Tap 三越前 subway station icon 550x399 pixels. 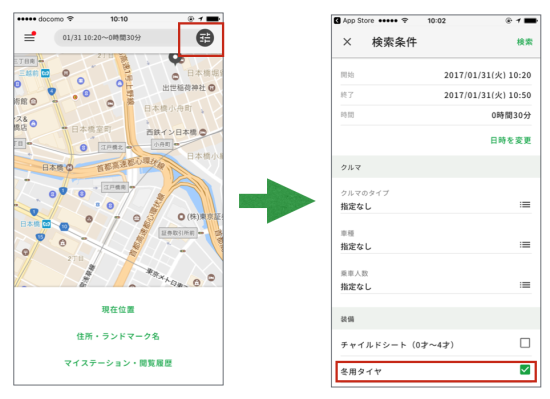(x=46, y=73)
